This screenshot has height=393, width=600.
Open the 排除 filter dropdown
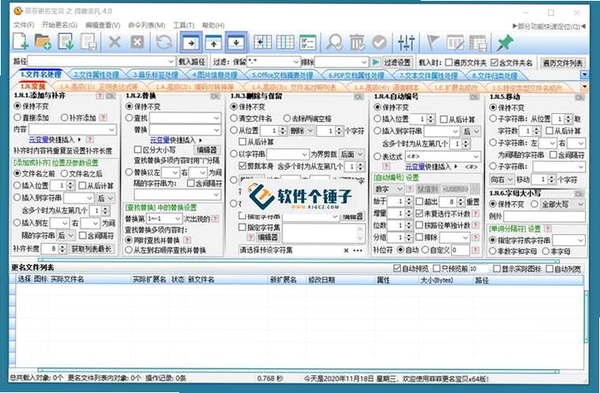(x=364, y=62)
